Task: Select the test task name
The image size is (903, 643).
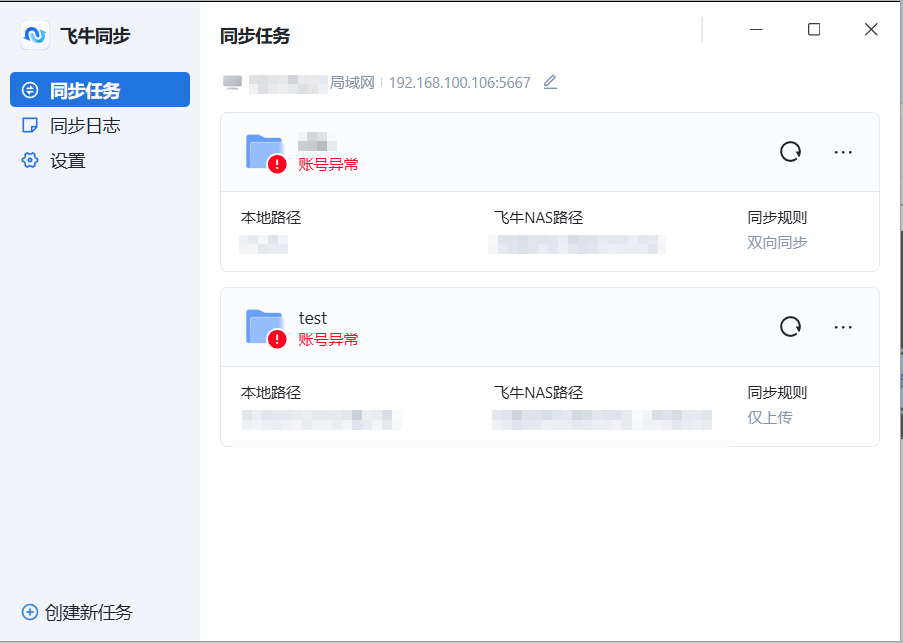Action: pyautogui.click(x=313, y=318)
